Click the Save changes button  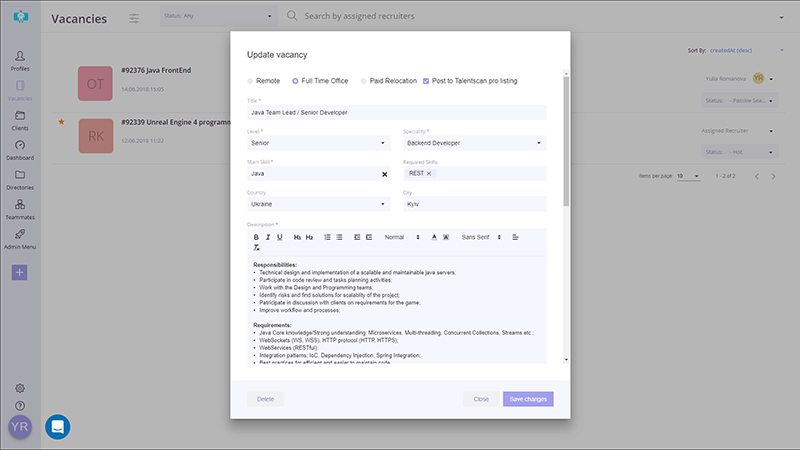(x=527, y=399)
